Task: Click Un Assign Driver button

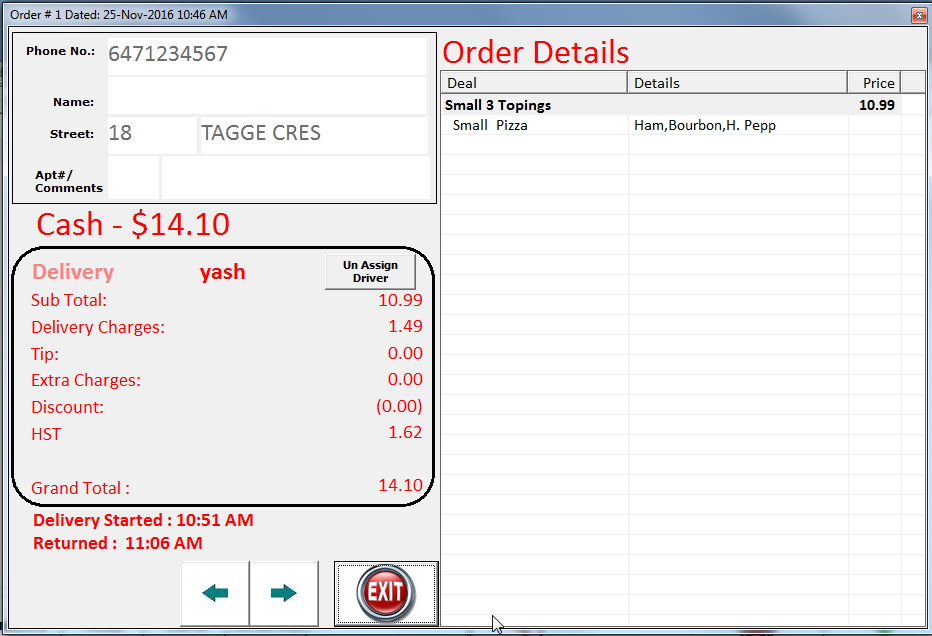Action: [370, 272]
